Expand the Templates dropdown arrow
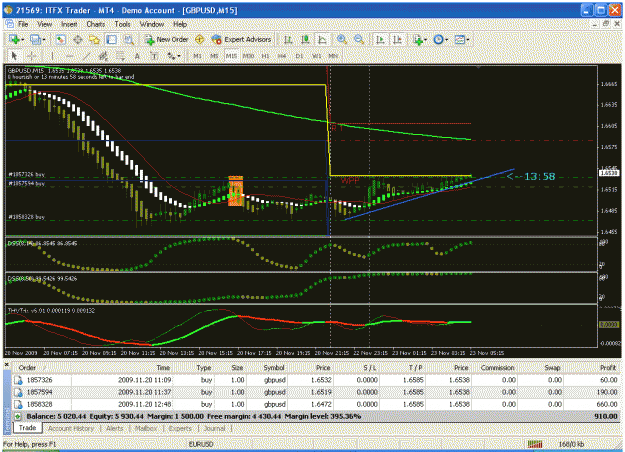Screen dimensions: 625x452 pos(468,39)
